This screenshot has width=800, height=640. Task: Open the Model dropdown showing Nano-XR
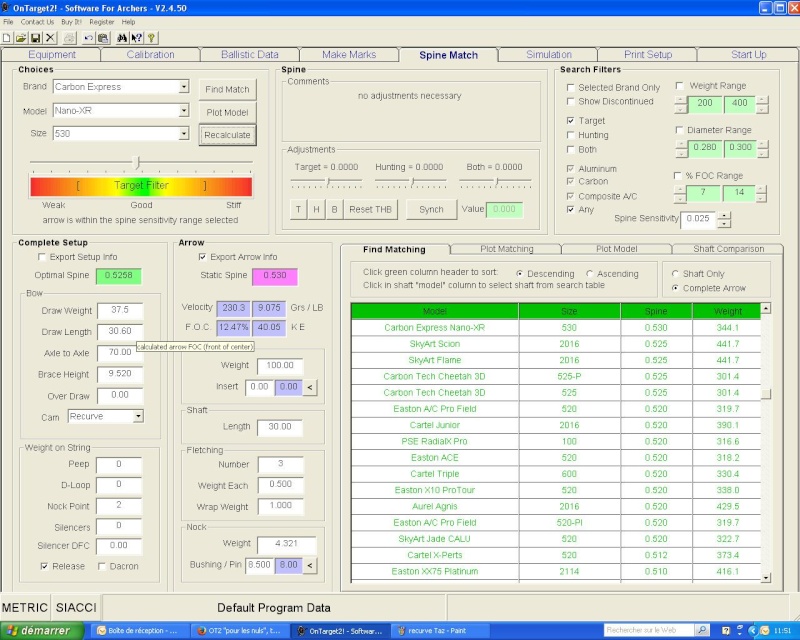click(x=184, y=110)
